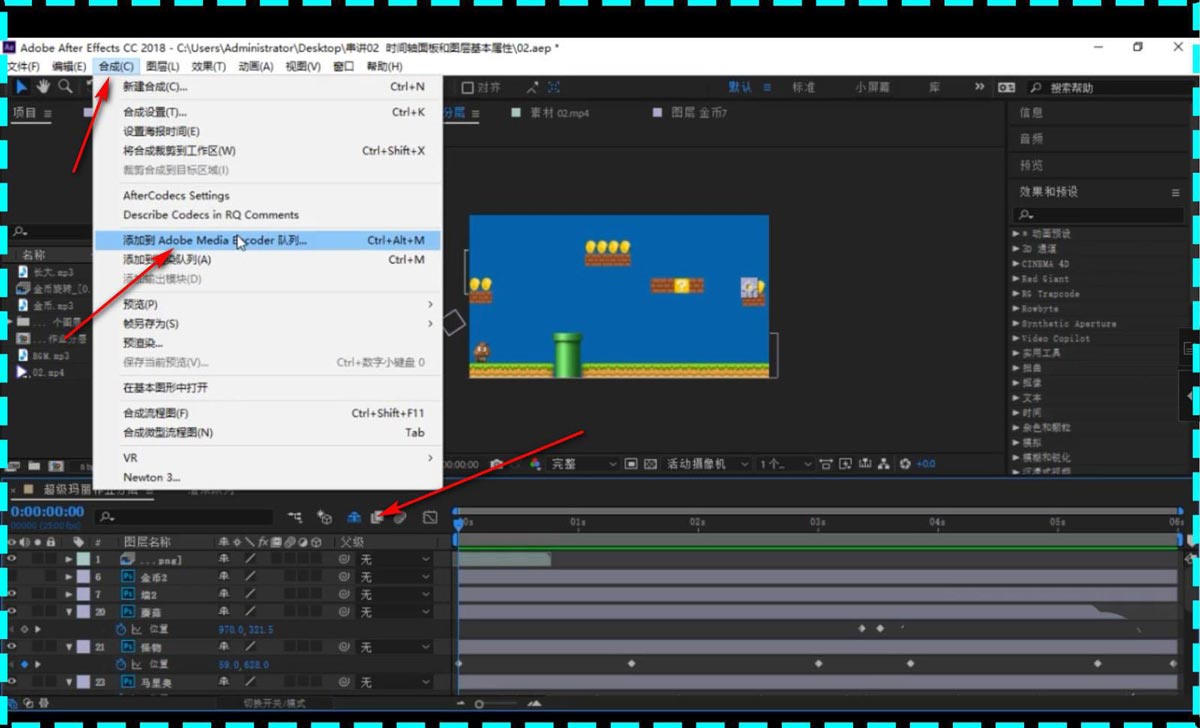Open the Graph Editor in timeline
1200x728 pixels.
(x=430, y=517)
